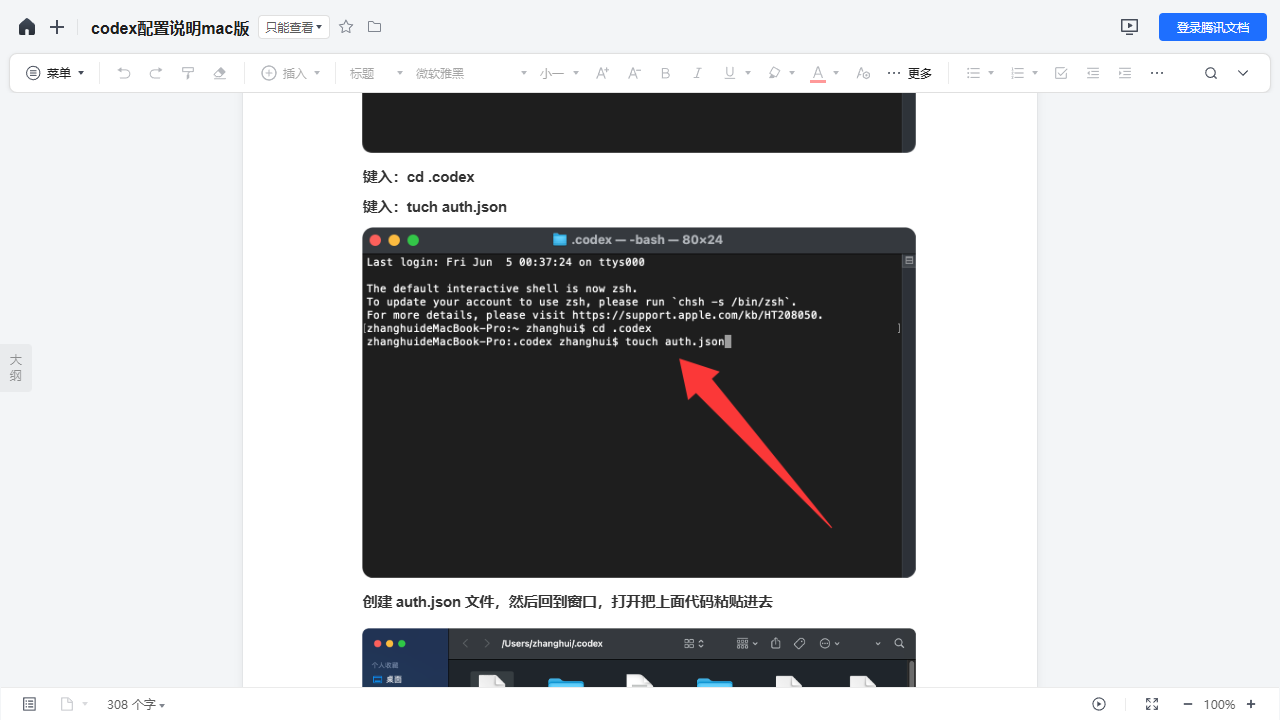The width and height of the screenshot is (1280, 720).
Task: Select the Finder .codex folder screenshot
Action: point(639,658)
